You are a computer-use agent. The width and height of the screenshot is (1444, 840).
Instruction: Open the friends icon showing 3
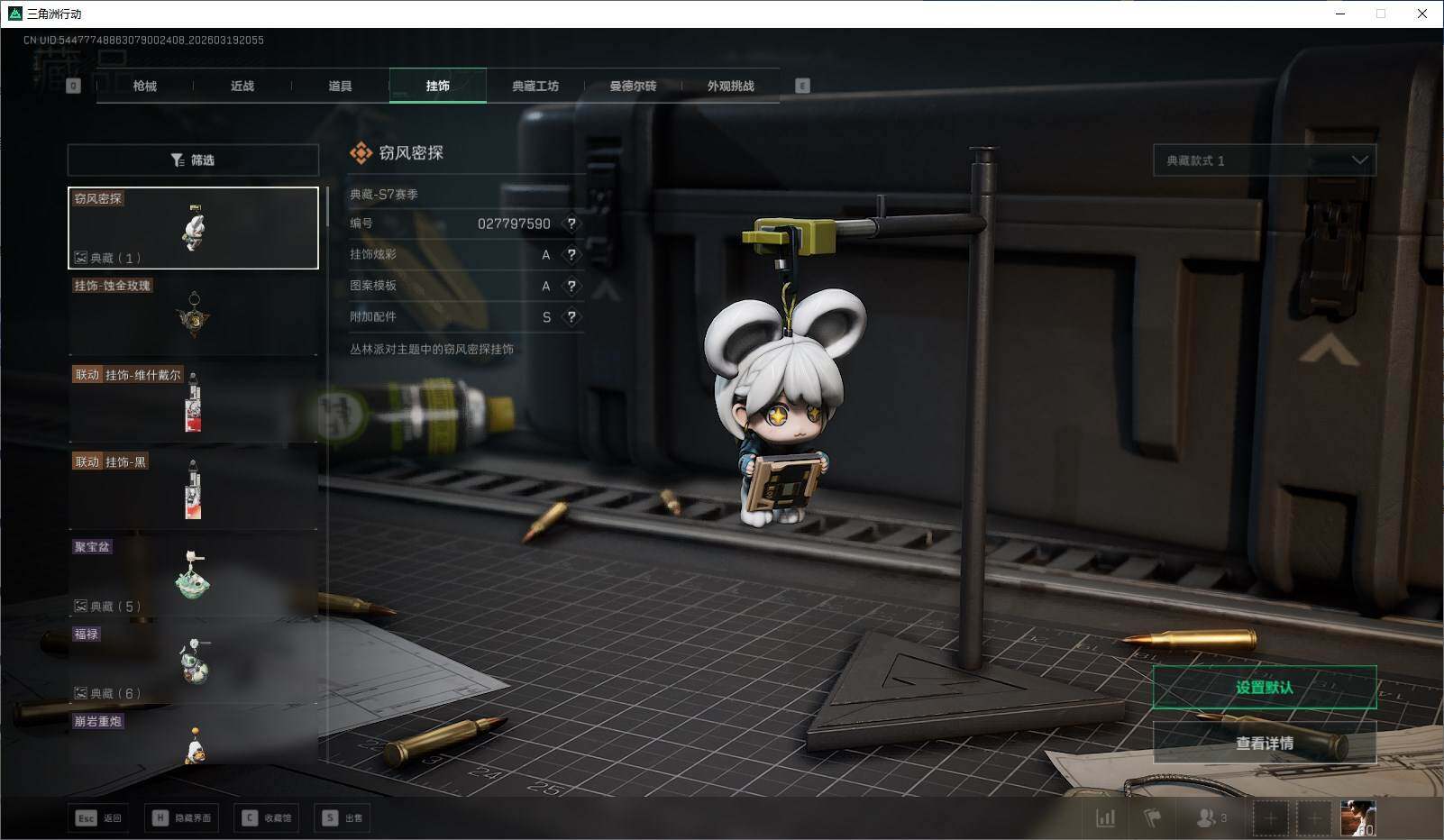1210,817
